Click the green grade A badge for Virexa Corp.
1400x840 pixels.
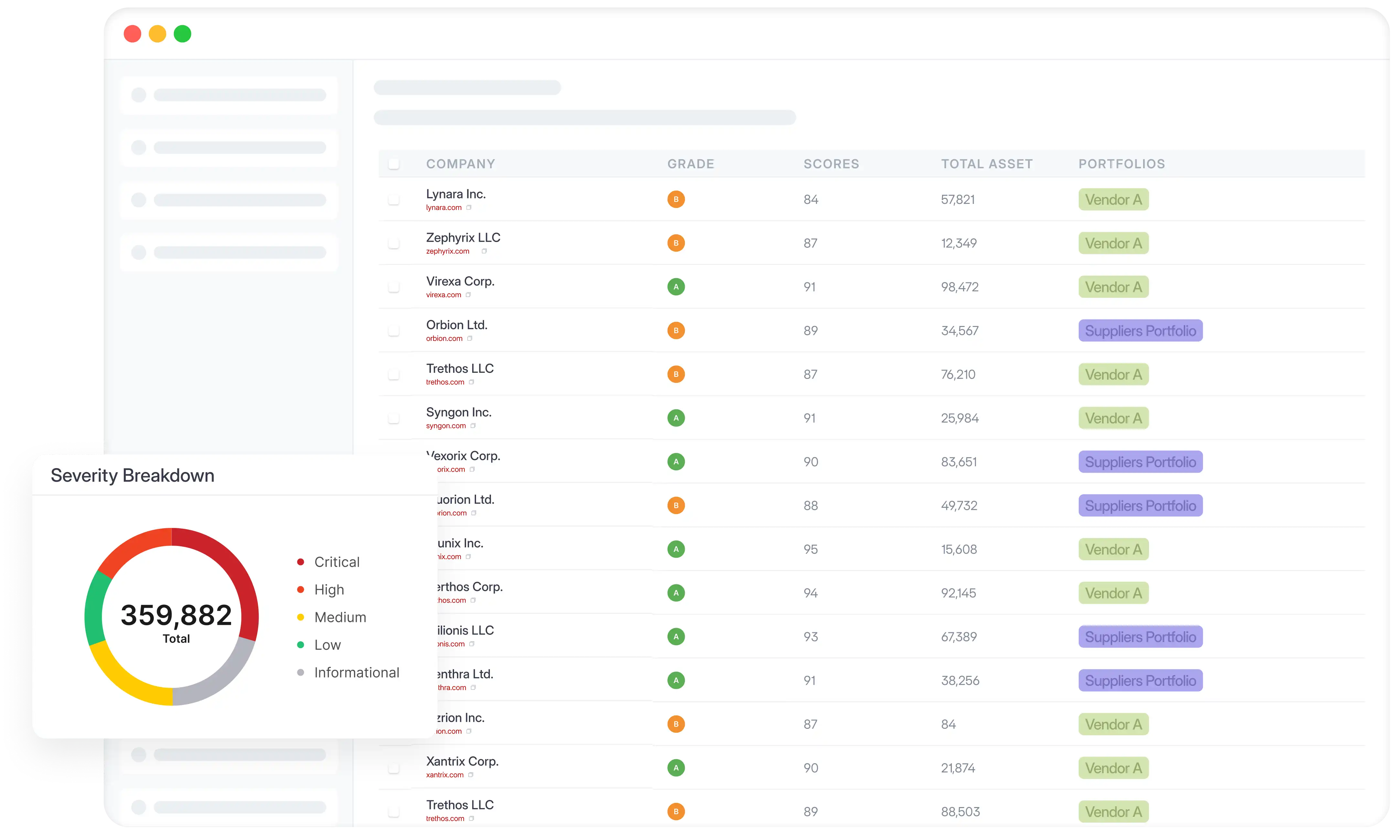(x=676, y=287)
